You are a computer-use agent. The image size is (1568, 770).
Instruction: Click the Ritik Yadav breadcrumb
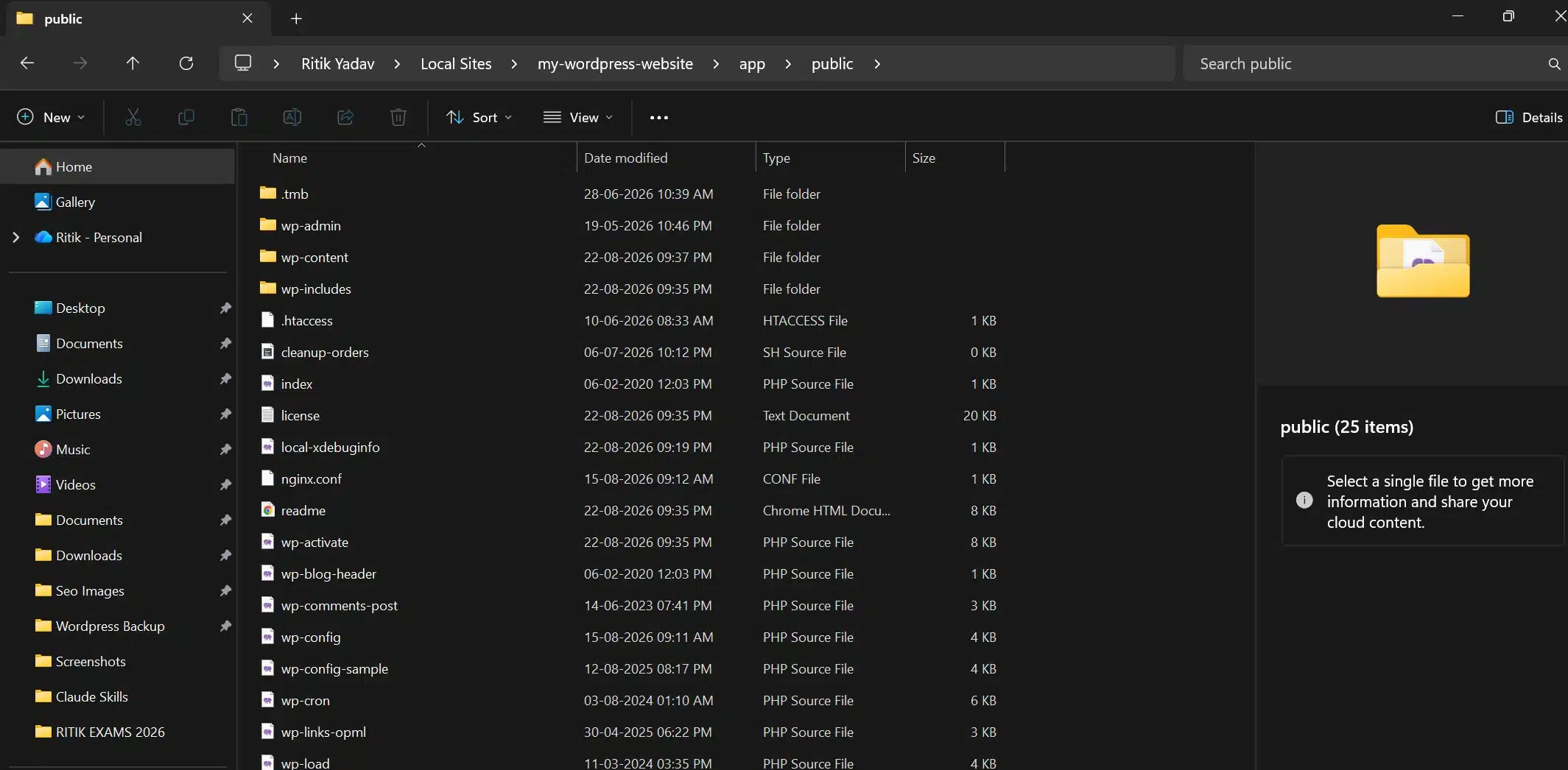pyautogui.click(x=338, y=64)
